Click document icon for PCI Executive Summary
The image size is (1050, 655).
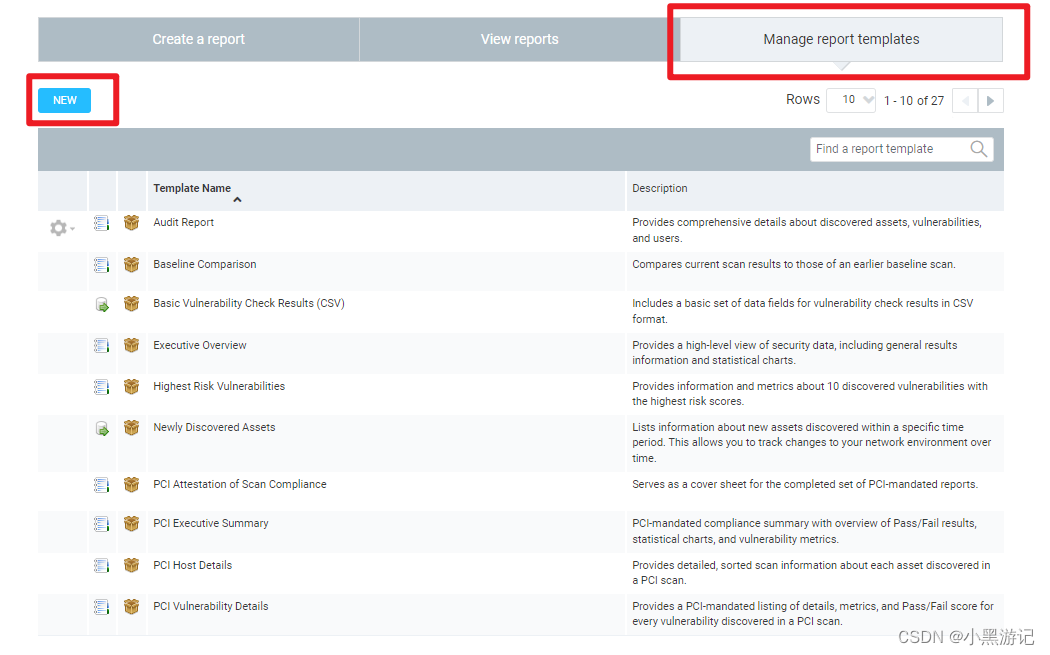pyautogui.click(x=101, y=524)
